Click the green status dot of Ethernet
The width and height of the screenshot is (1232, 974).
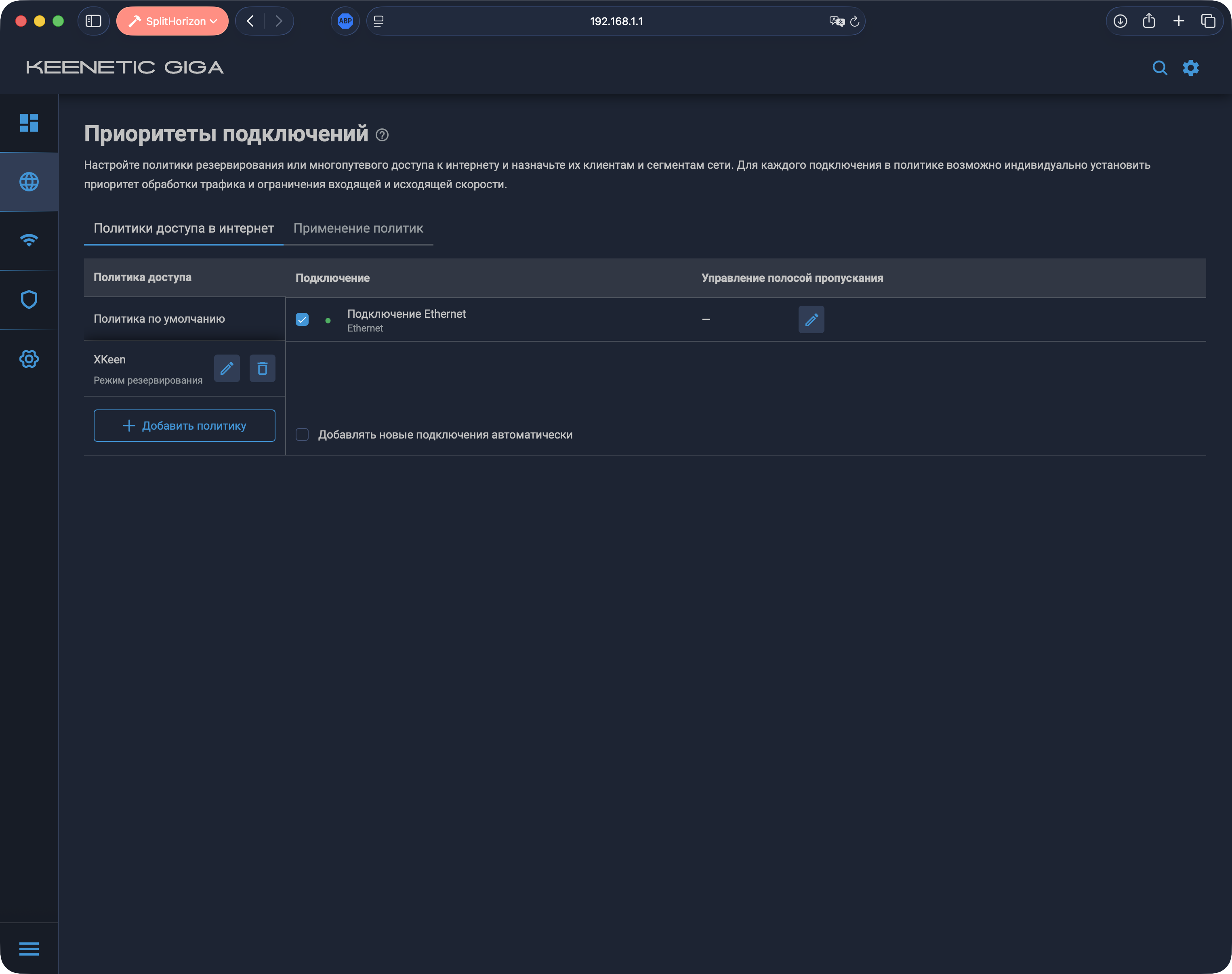328,321
